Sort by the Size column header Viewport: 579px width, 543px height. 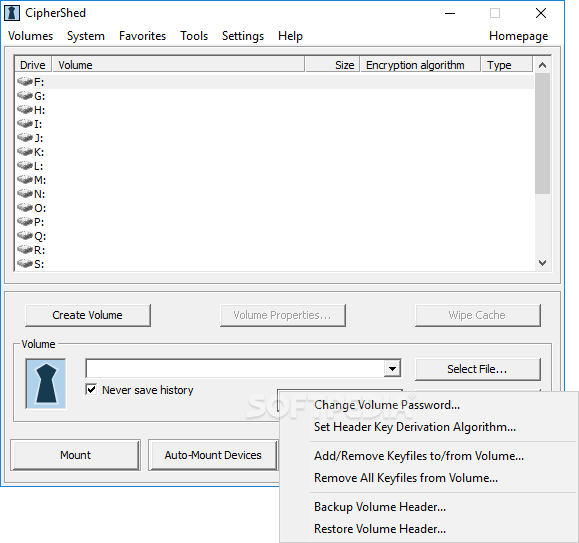click(x=332, y=65)
